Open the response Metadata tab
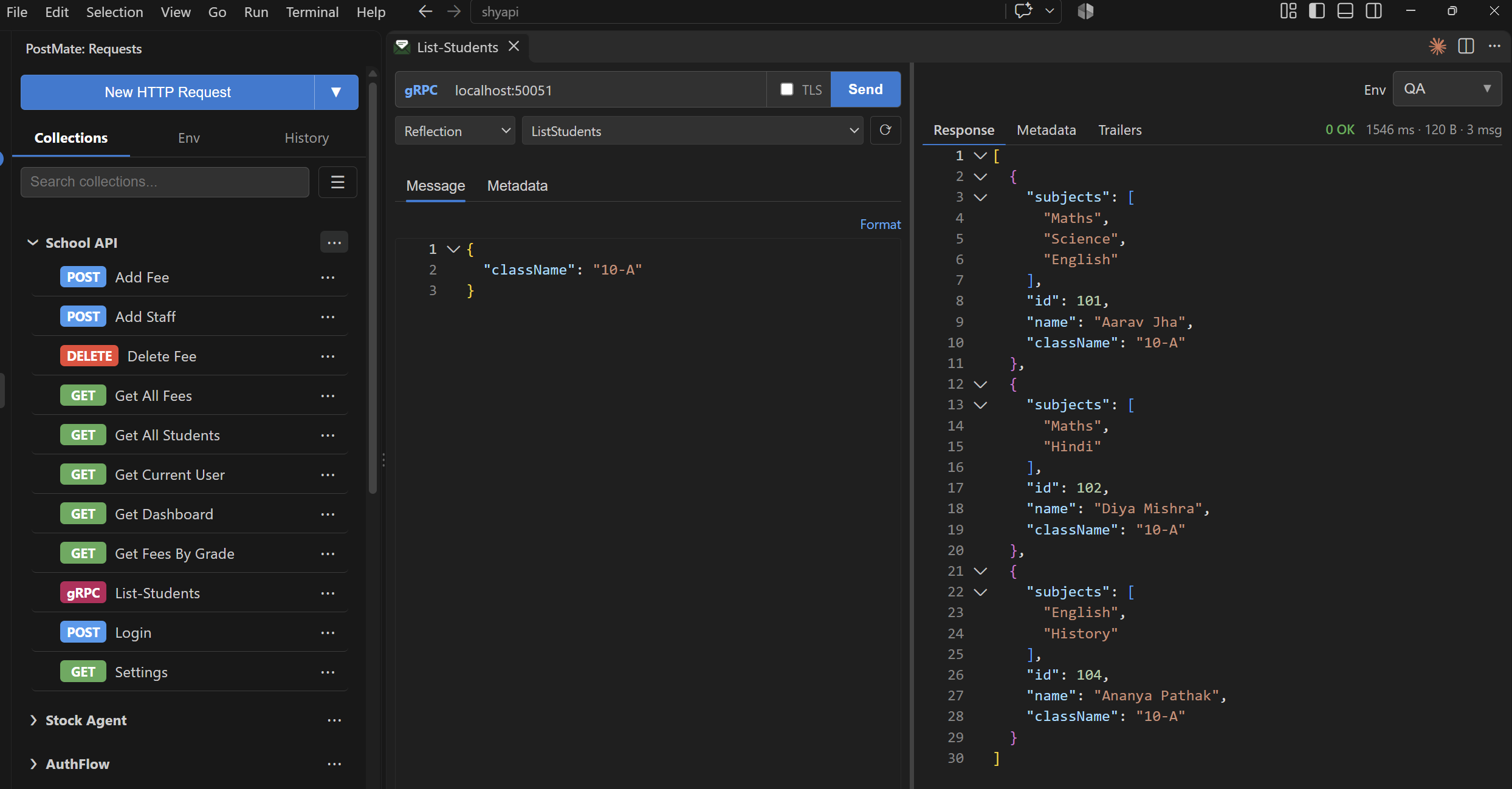 tap(1046, 130)
